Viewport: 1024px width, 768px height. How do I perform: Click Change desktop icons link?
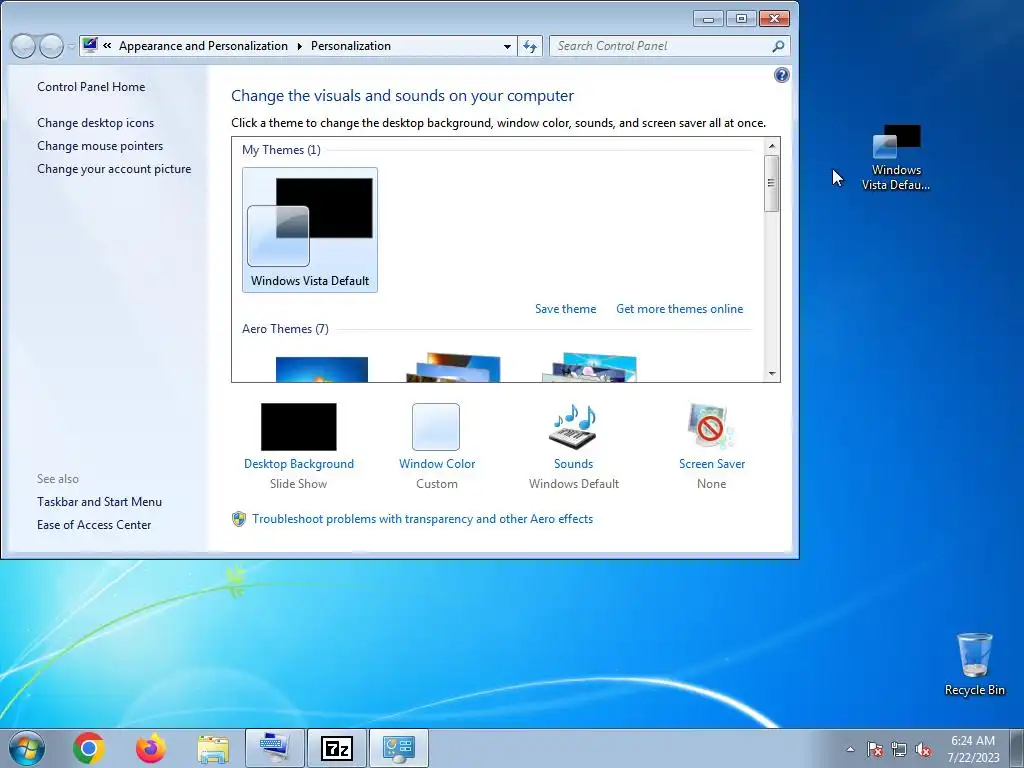click(x=95, y=123)
